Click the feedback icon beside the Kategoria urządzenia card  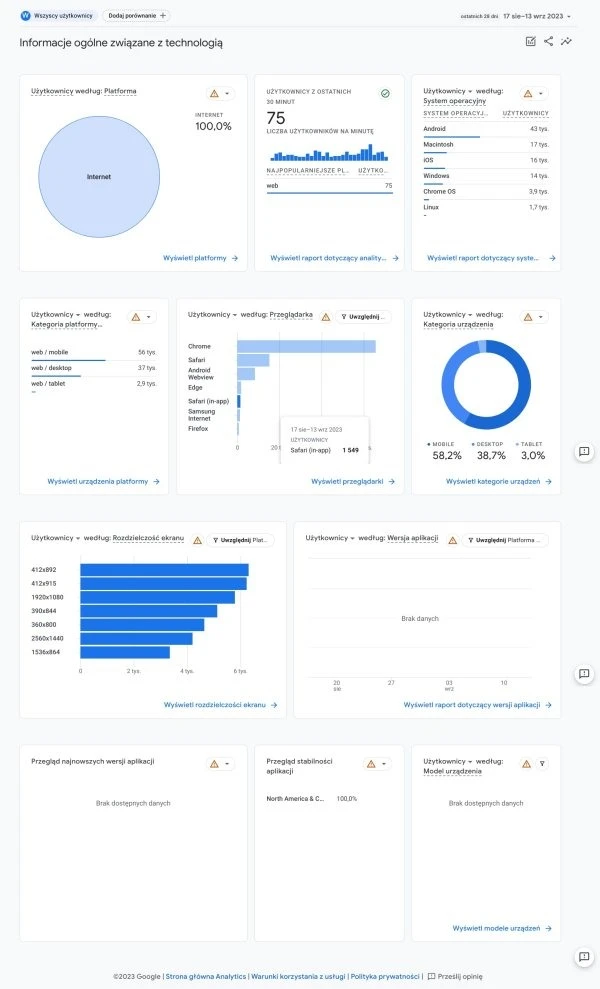tap(584, 453)
